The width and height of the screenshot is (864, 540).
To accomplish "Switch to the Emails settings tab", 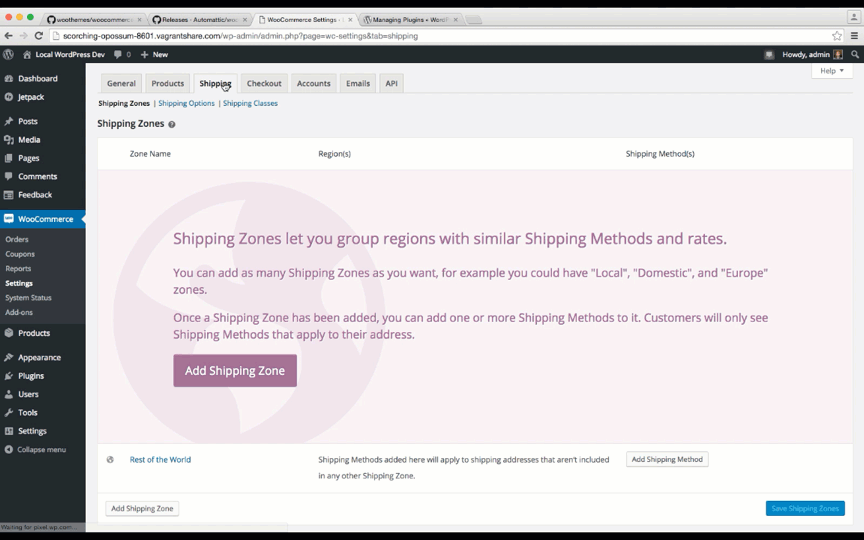I will (358, 83).
